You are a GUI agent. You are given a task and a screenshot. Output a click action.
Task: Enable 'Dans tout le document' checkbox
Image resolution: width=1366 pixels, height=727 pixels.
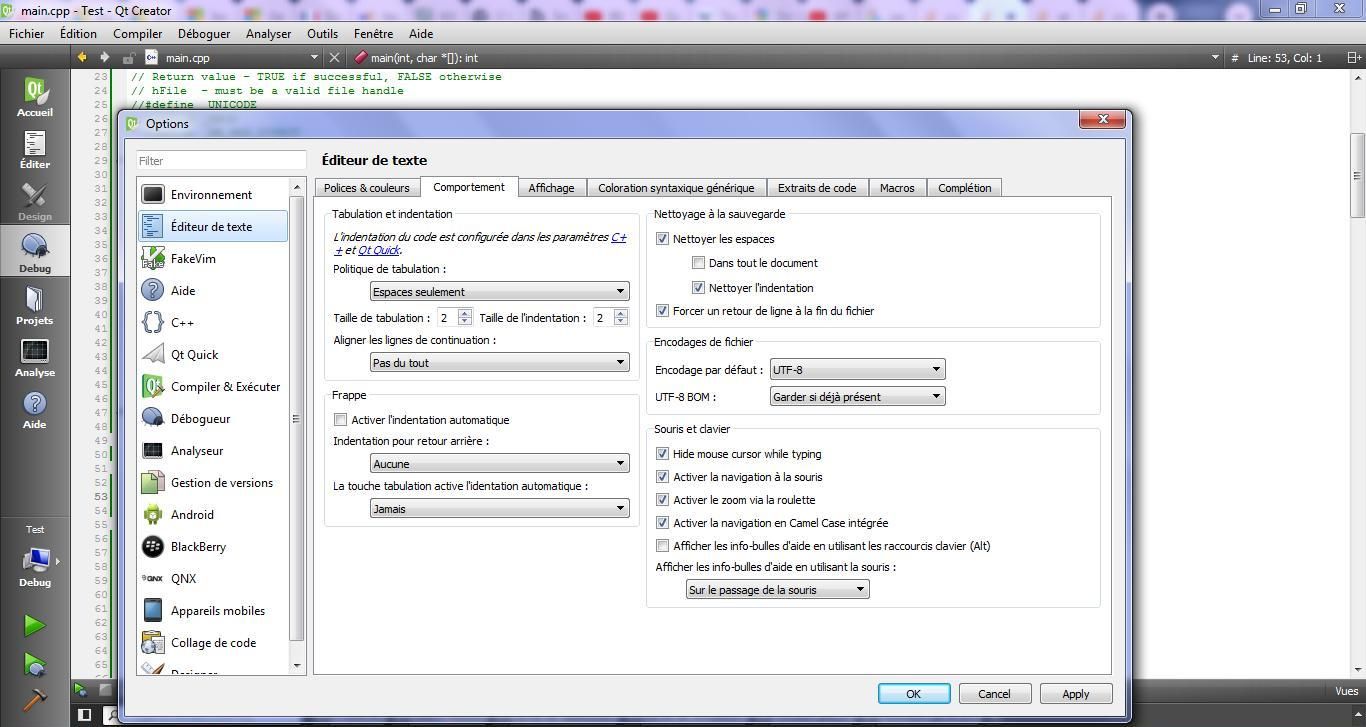tap(699, 263)
